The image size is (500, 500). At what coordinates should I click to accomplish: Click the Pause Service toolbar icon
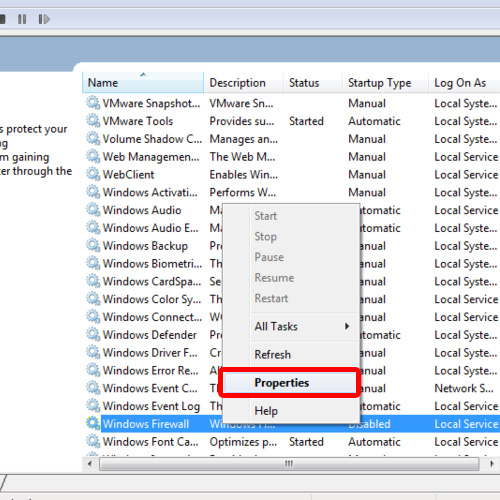coord(22,19)
